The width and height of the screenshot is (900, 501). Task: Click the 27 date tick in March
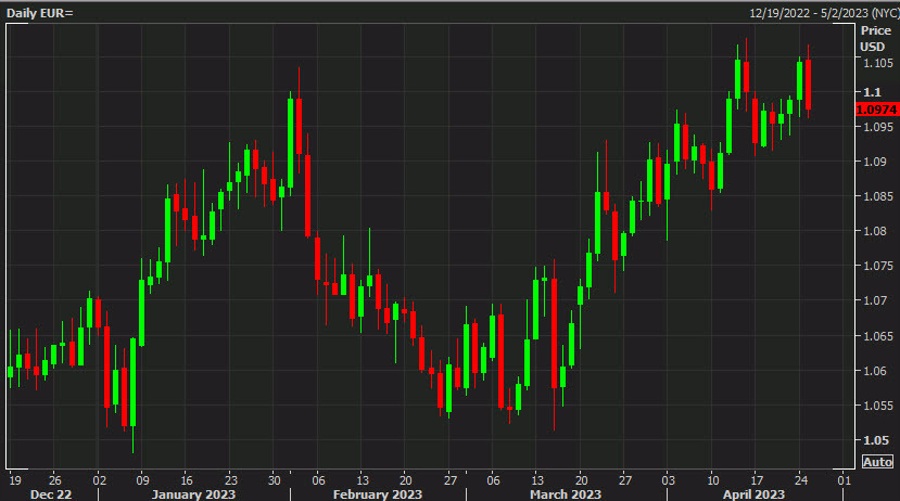pos(625,480)
